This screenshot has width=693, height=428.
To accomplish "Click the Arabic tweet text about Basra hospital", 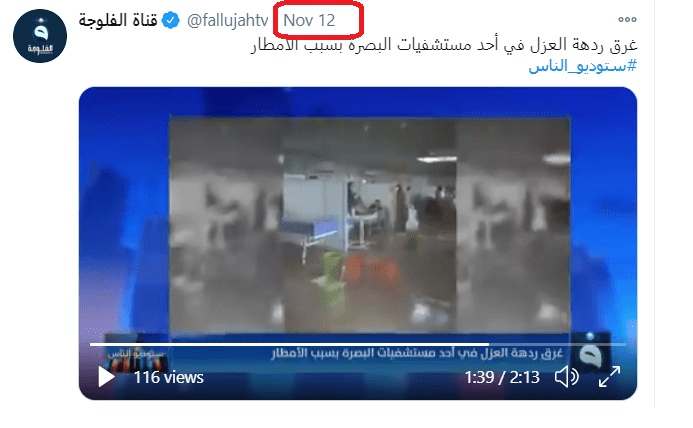I will pos(444,45).
